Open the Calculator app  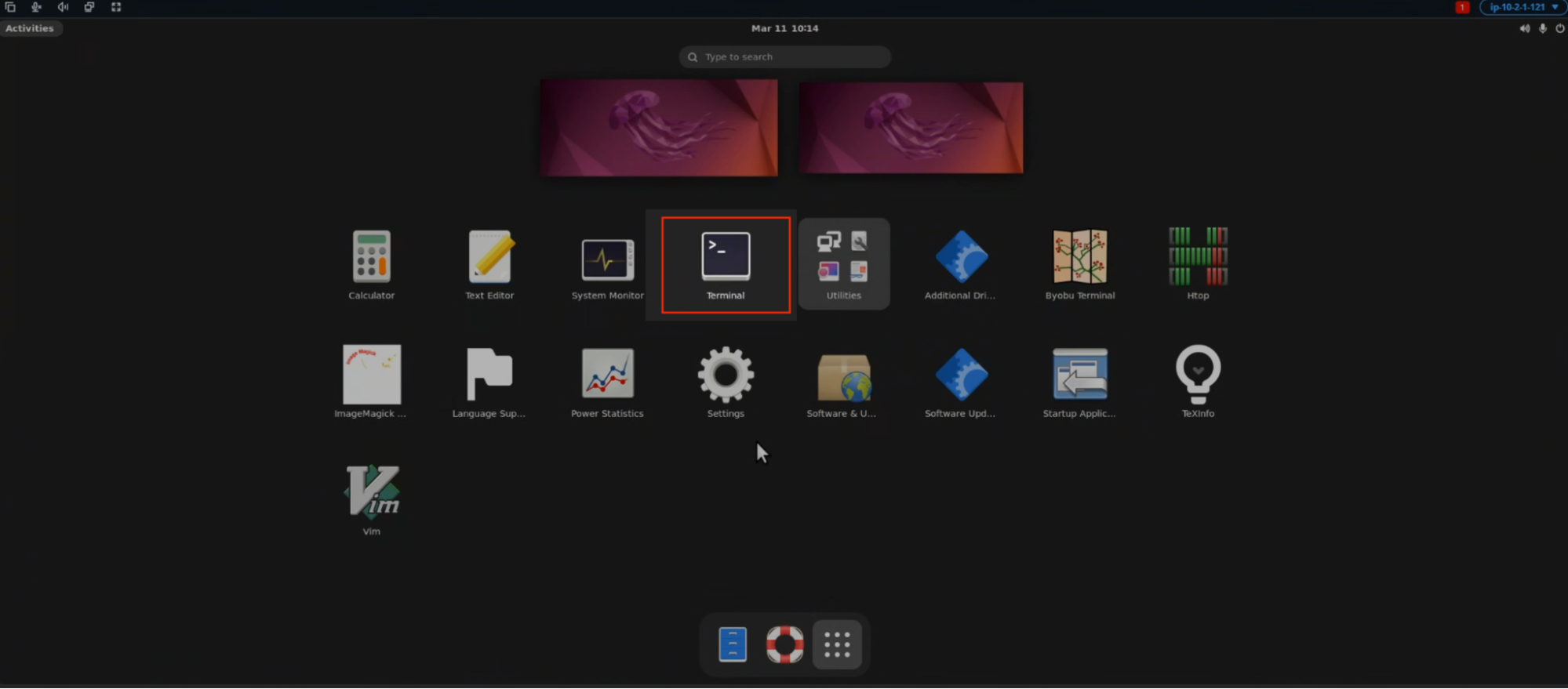[371, 264]
